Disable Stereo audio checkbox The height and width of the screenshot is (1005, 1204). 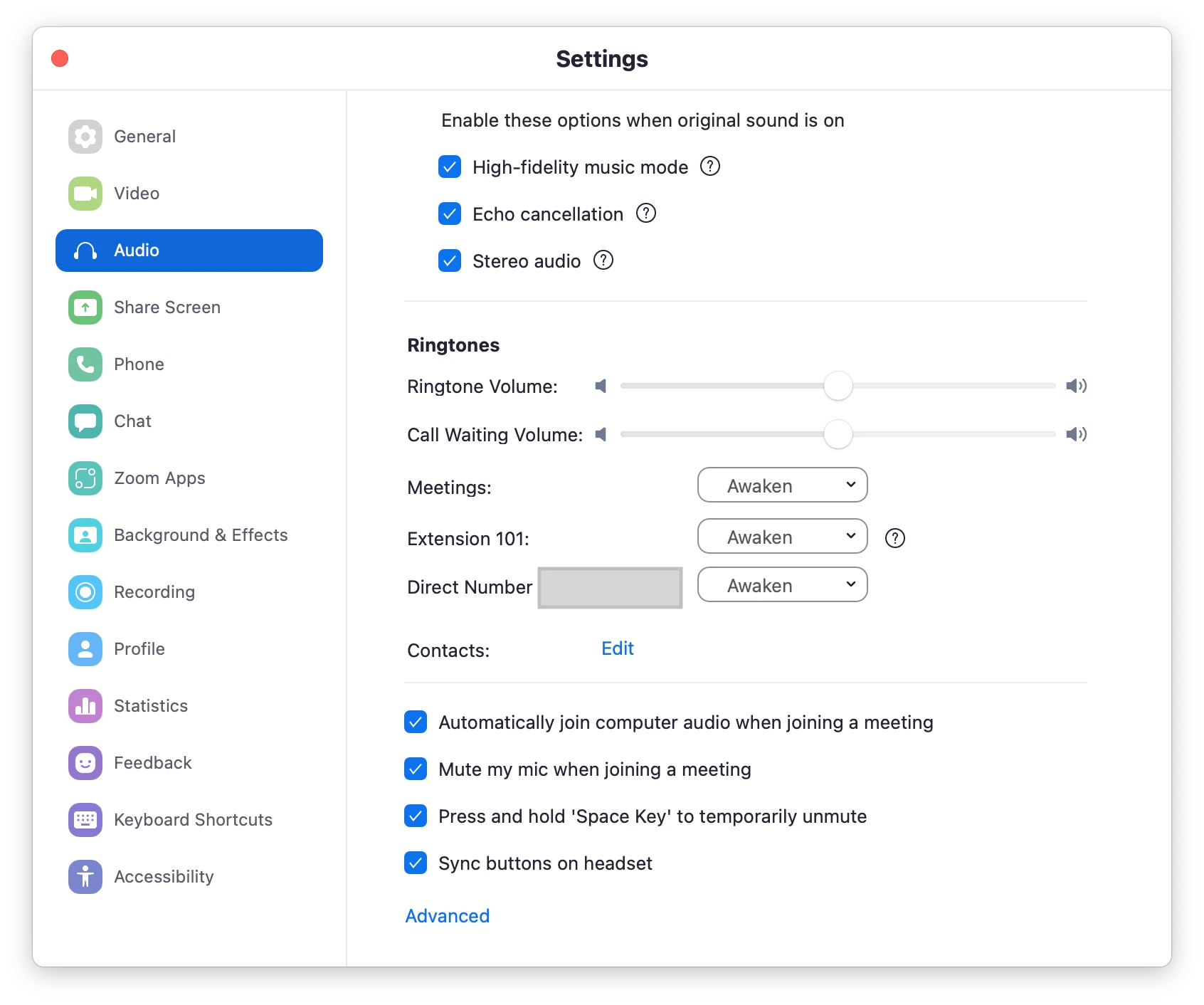[x=450, y=261]
